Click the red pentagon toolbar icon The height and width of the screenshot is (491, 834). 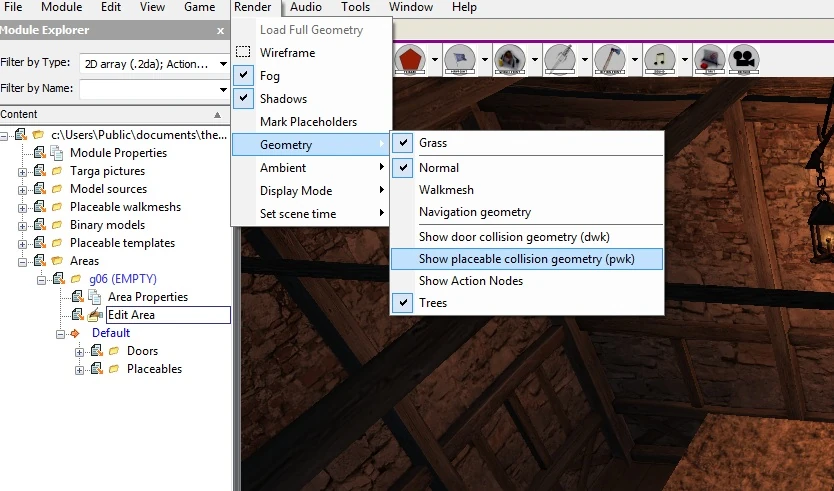(410, 59)
